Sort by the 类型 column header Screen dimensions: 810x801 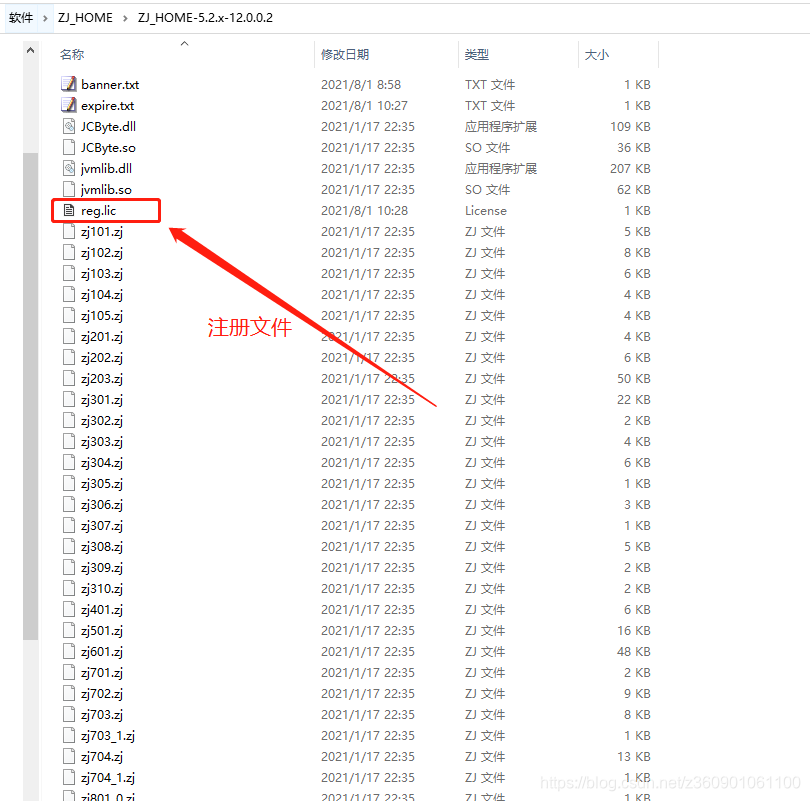point(476,54)
